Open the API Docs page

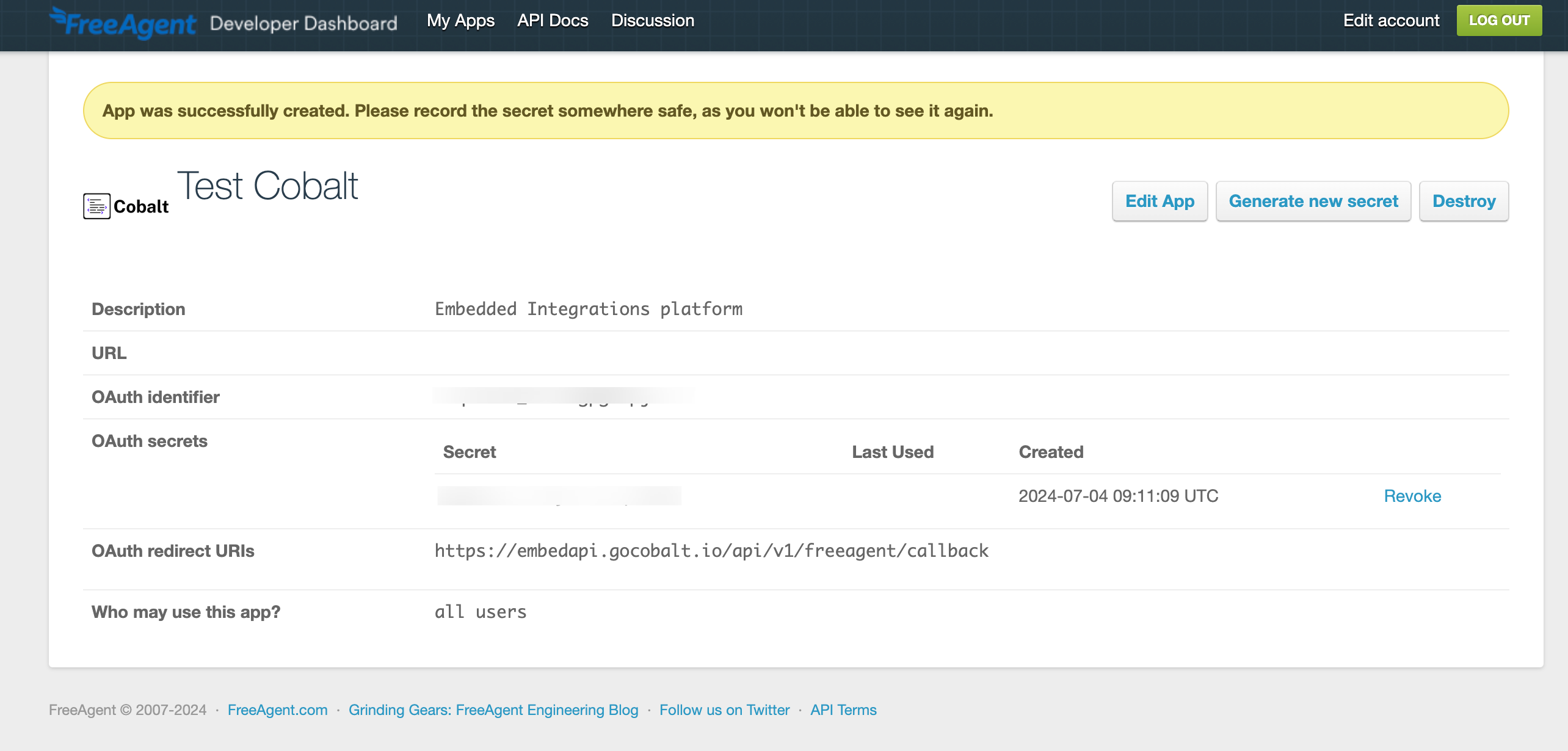(x=553, y=21)
